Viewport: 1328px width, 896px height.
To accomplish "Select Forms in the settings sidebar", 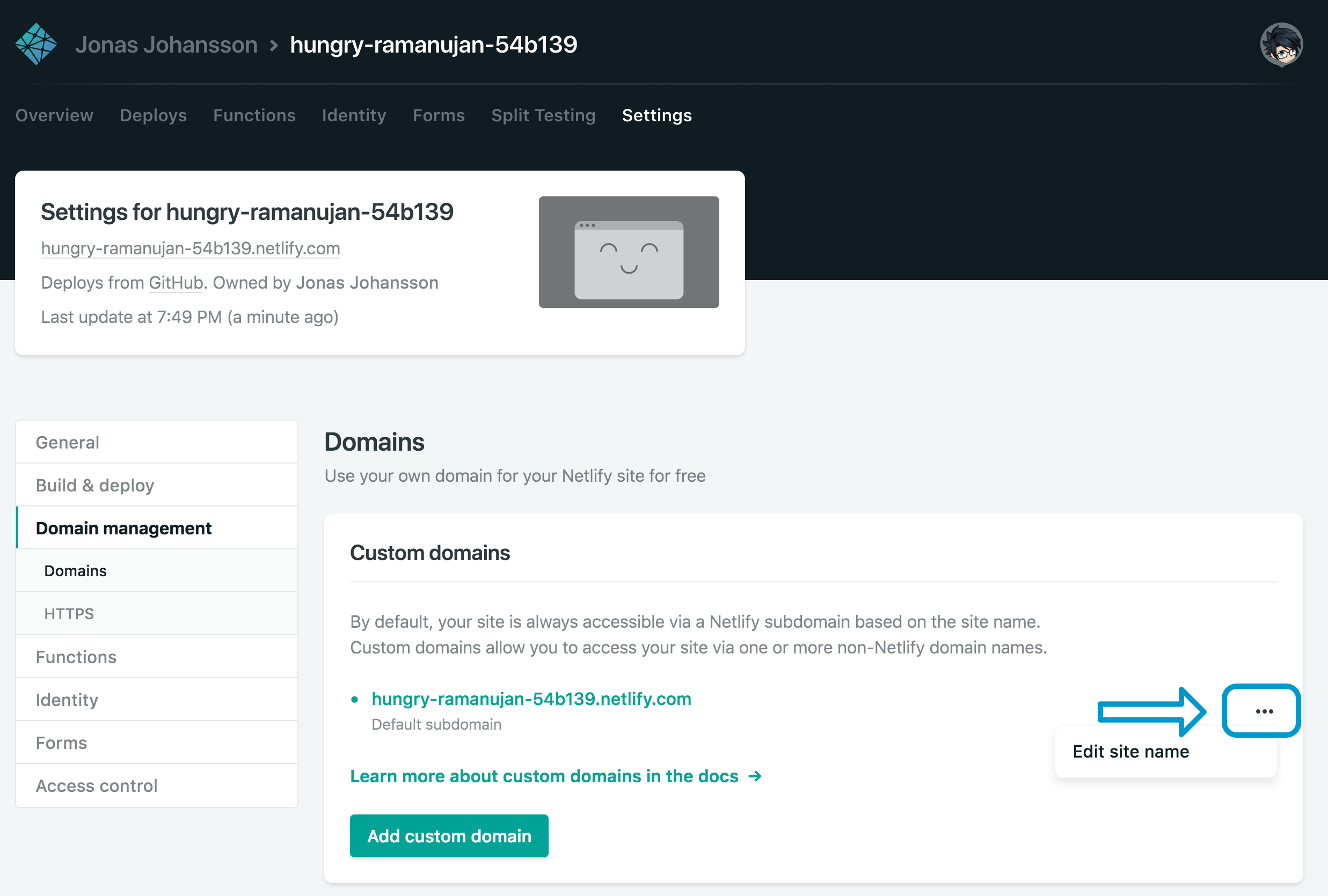I will 157,743.
